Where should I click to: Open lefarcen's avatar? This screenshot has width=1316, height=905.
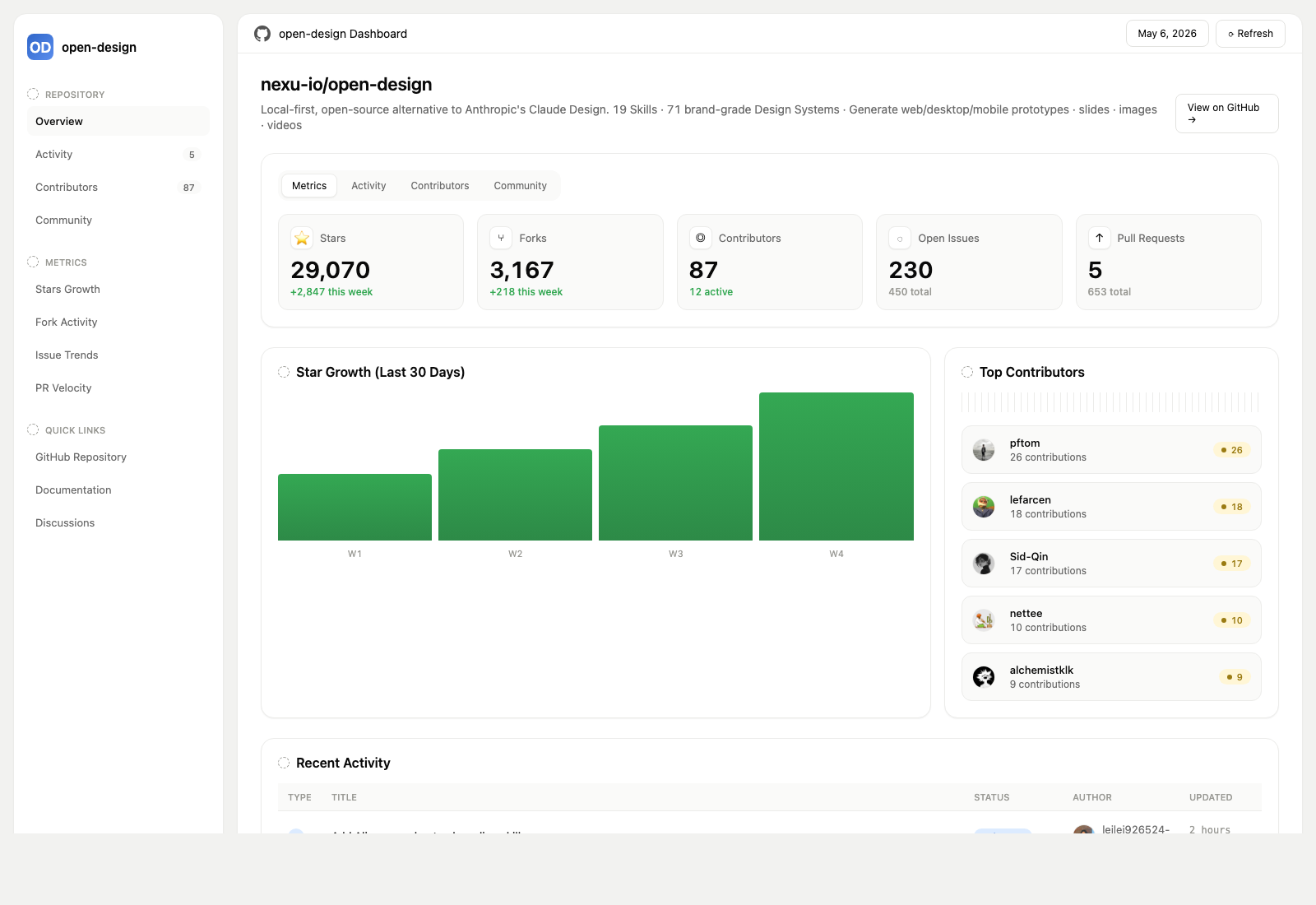(x=984, y=507)
